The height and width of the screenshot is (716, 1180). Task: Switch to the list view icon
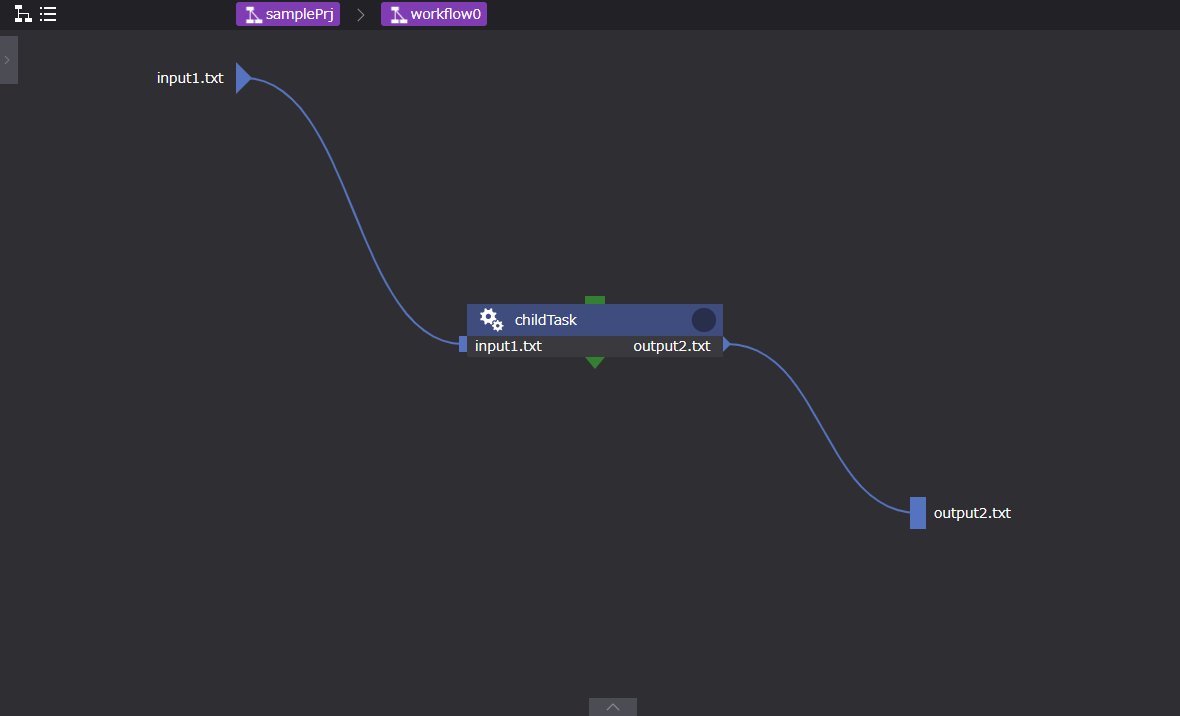[x=48, y=14]
